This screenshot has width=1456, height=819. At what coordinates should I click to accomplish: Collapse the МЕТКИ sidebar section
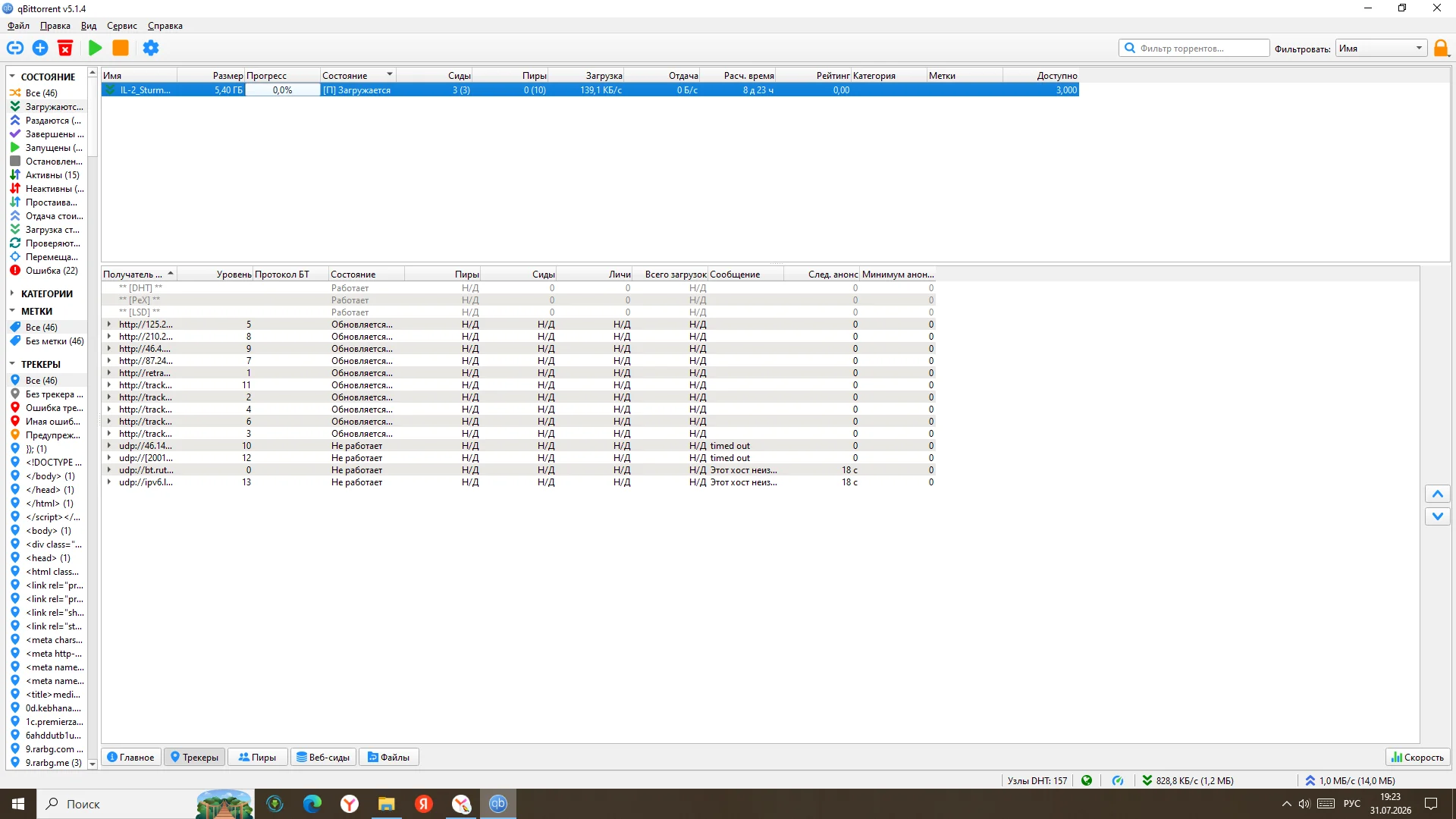click(12, 311)
